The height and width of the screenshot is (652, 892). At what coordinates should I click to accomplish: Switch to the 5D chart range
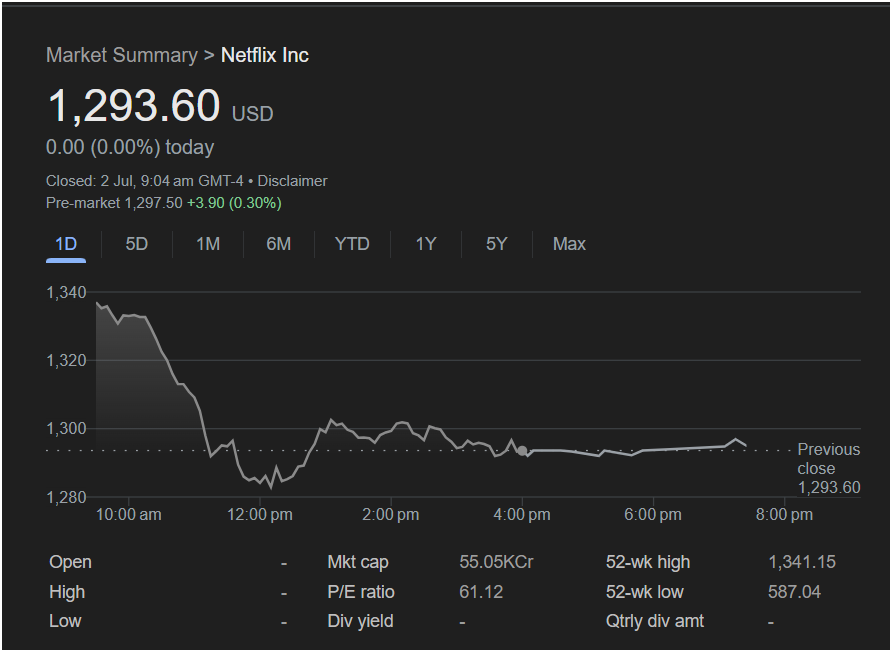pos(137,244)
